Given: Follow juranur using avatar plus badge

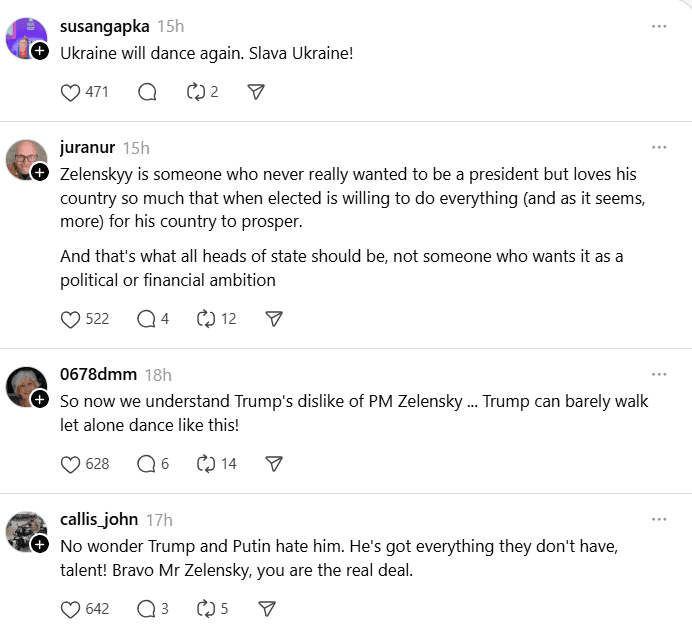Looking at the screenshot, I should point(40,173).
